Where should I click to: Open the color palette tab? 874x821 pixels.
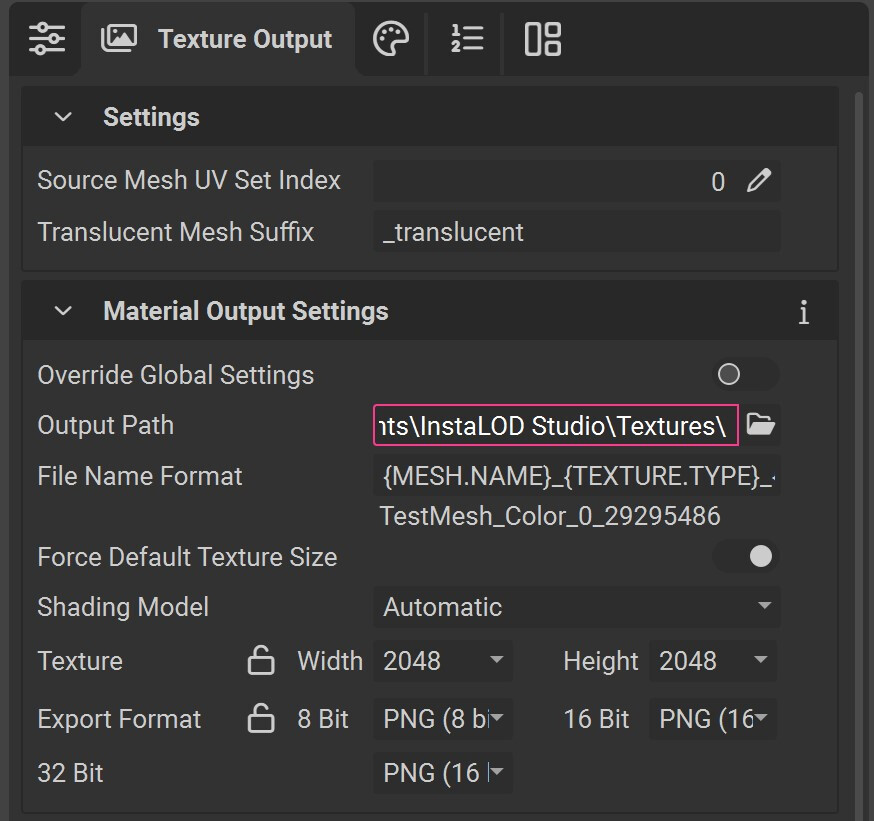click(x=390, y=39)
